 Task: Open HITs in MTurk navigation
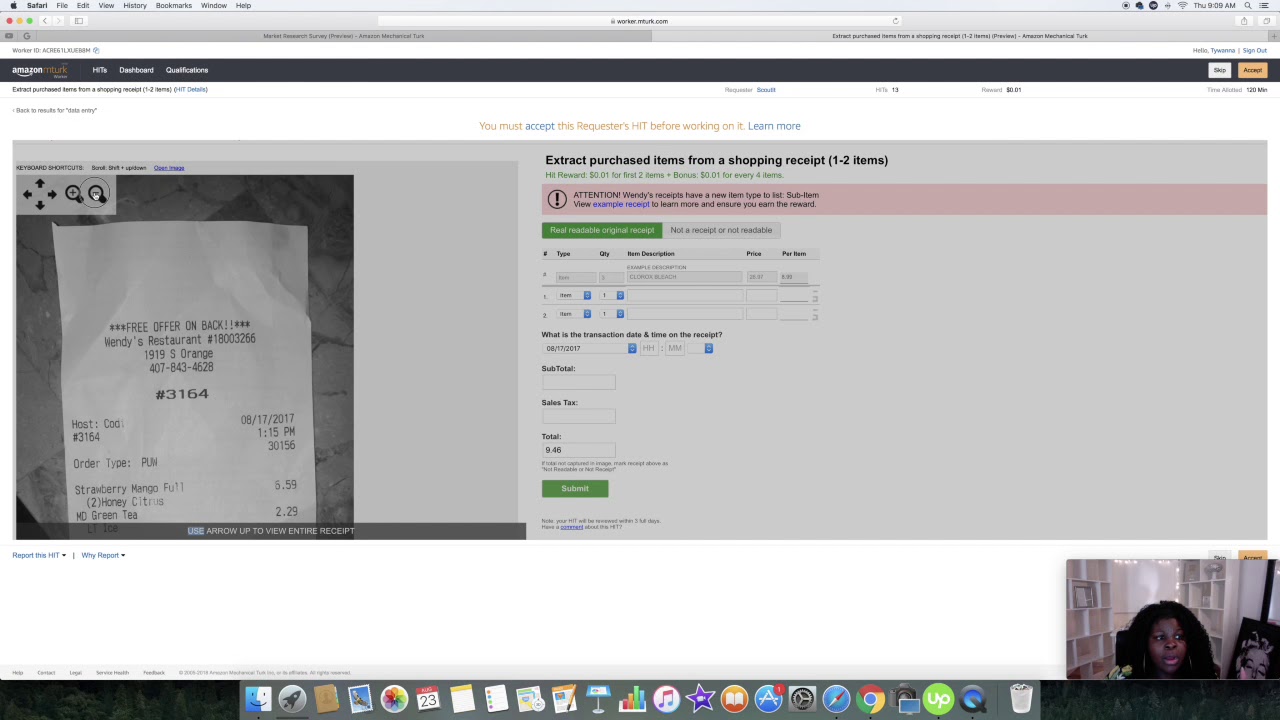tap(100, 70)
